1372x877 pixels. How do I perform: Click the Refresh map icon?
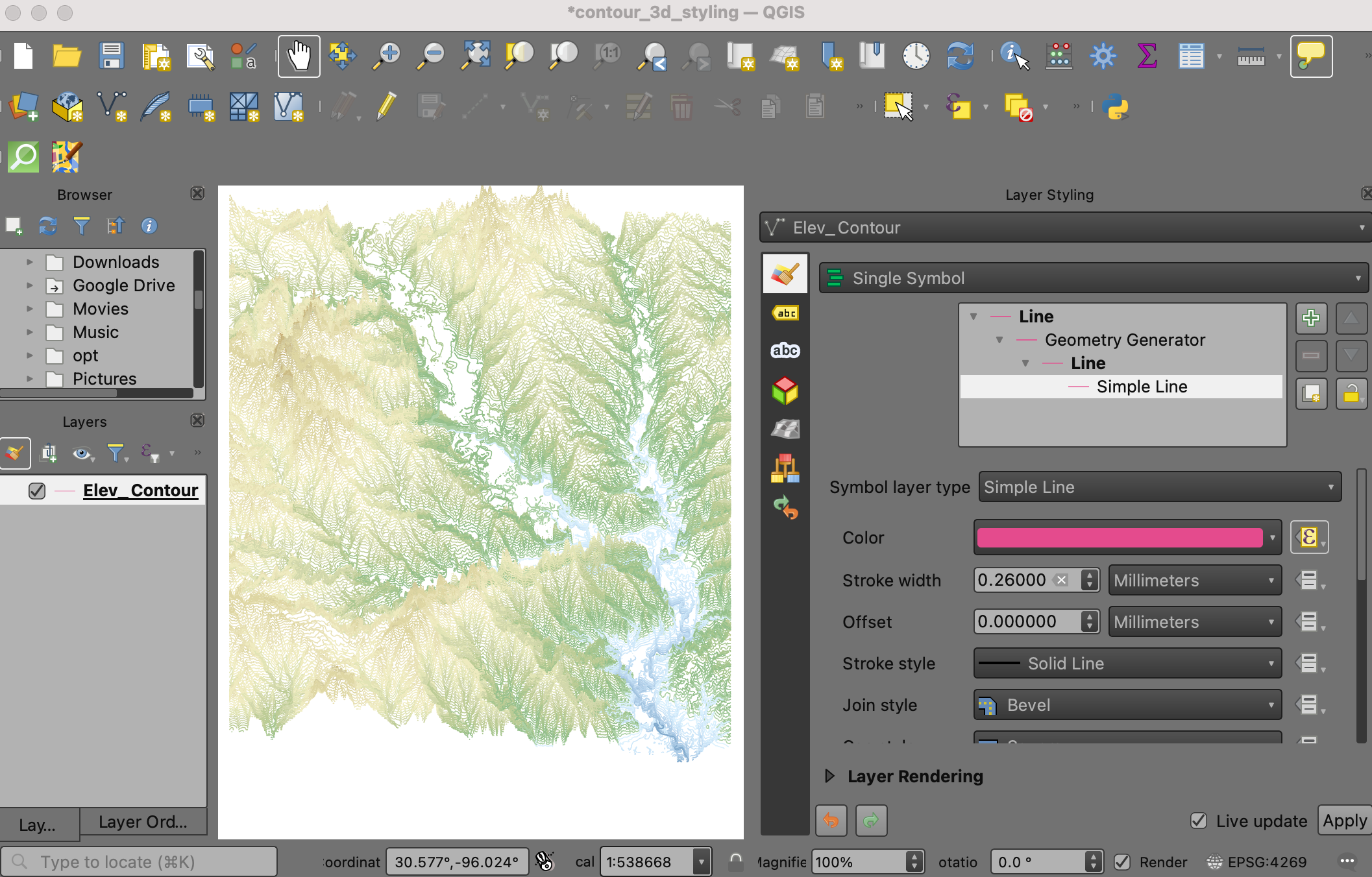click(960, 56)
